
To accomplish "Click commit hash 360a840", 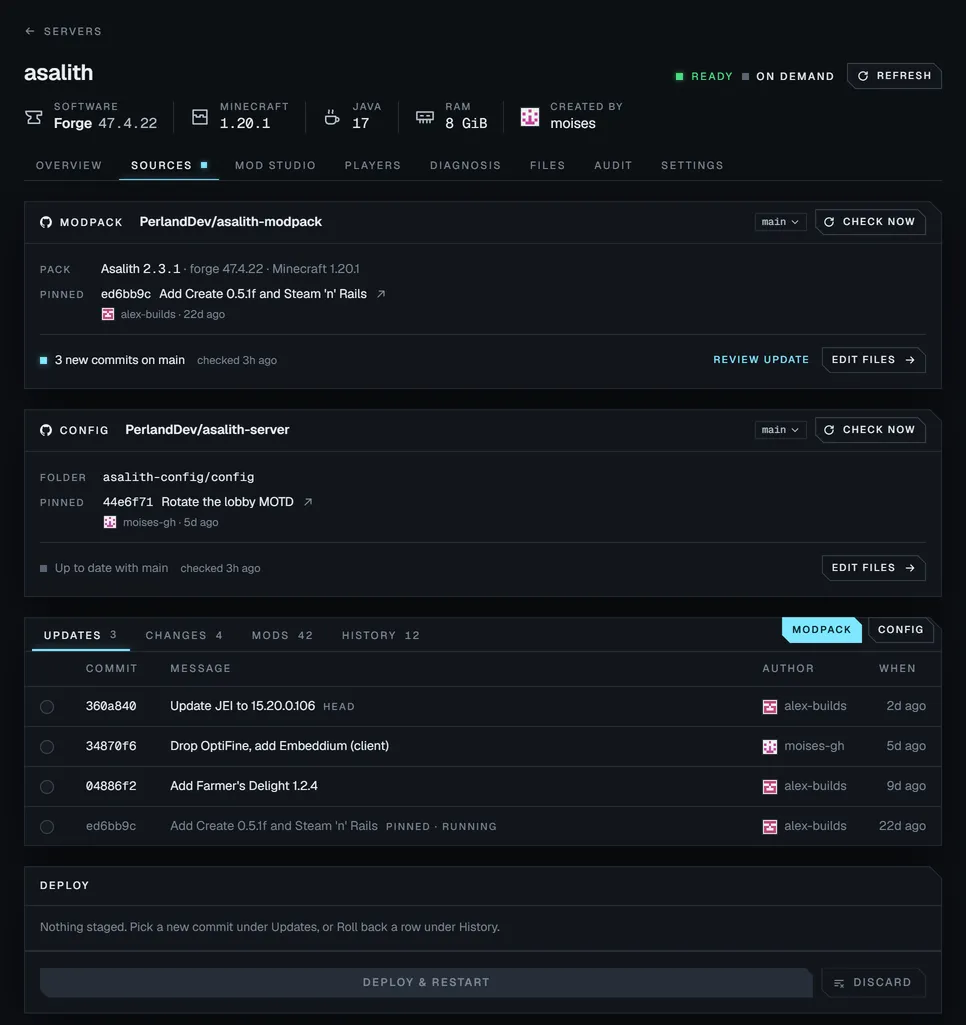I will [111, 706].
